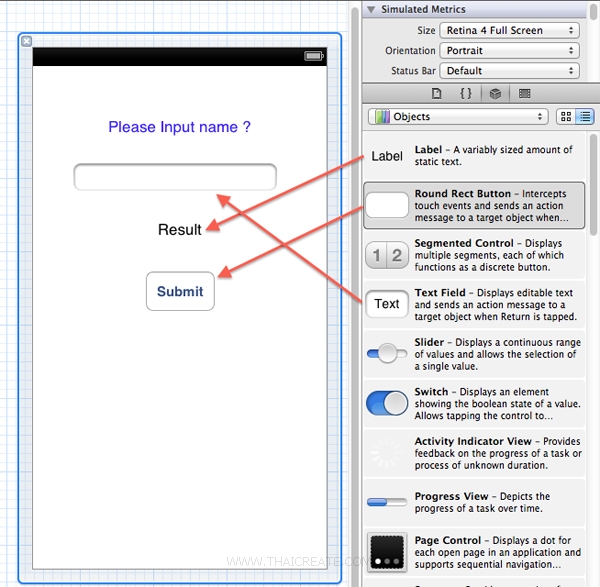Open the Orientation dropdown set to Portrait
Viewport: 600px width, 587px height.
[509, 51]
